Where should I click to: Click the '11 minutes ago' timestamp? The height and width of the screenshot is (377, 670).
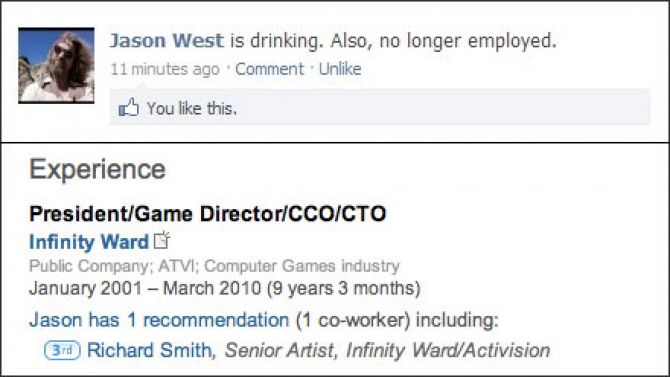pyautogui.click(x=165, y=69)
